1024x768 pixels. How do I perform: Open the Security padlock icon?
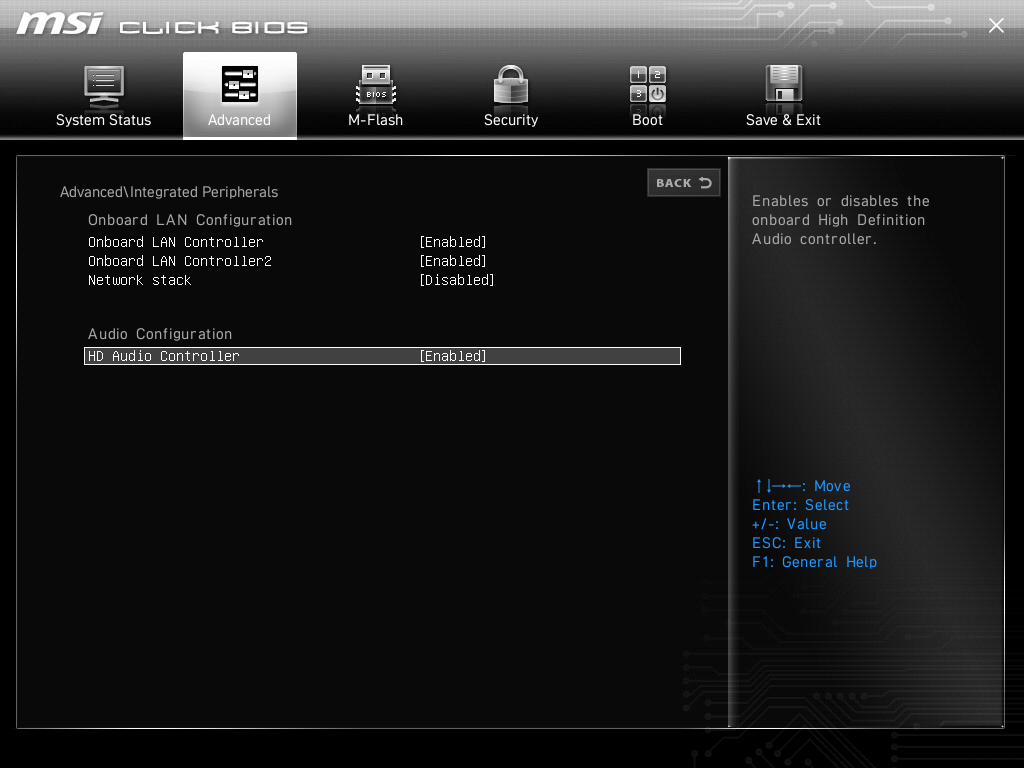(511, 85)
